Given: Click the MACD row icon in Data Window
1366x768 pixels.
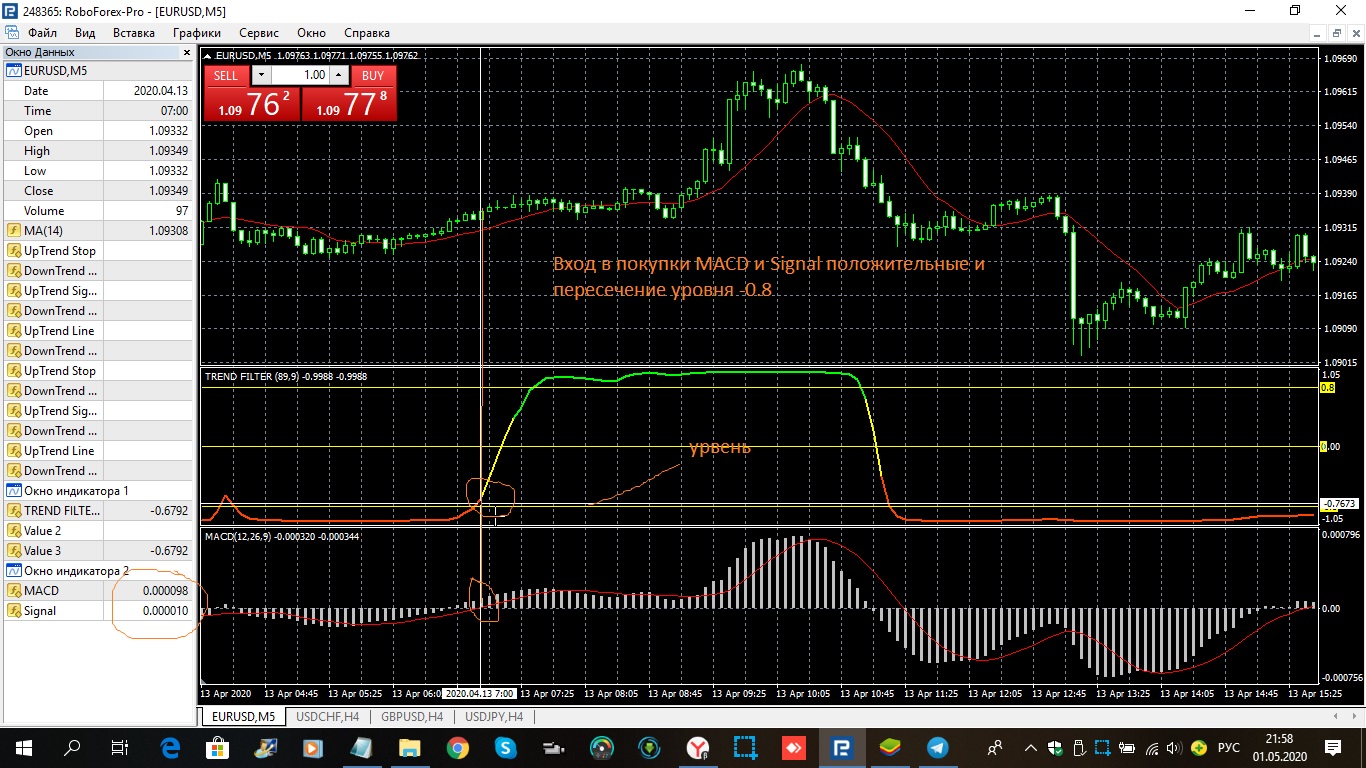Looking at the screenshot, I should click(x=14, y=590).
